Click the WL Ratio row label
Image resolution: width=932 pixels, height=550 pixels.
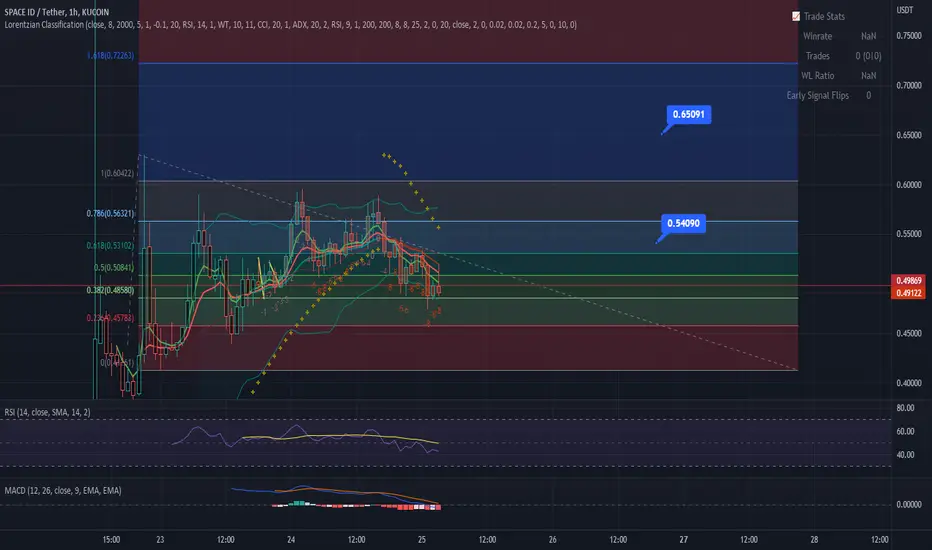pos(817,76)
